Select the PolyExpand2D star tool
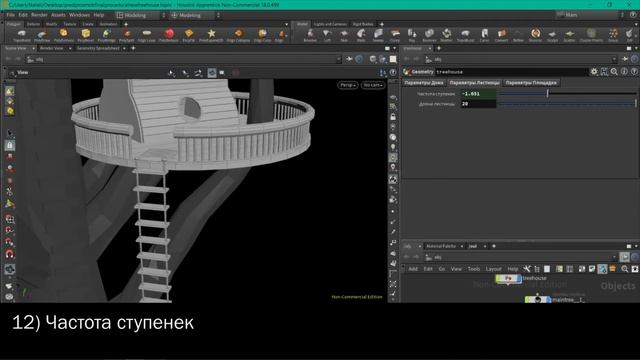 211,35
